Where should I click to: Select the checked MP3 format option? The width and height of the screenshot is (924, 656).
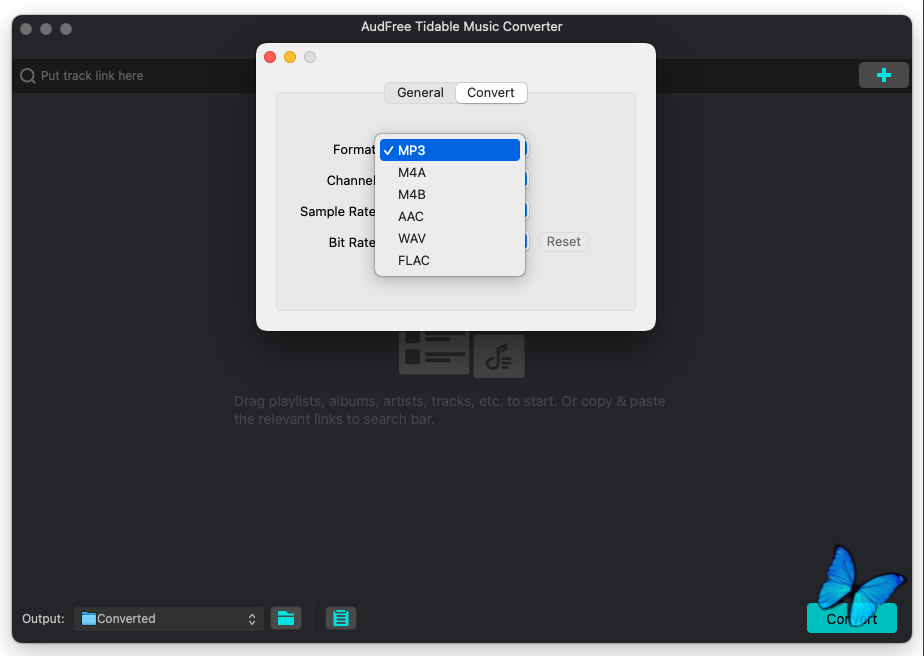click(x=450, y=150)
